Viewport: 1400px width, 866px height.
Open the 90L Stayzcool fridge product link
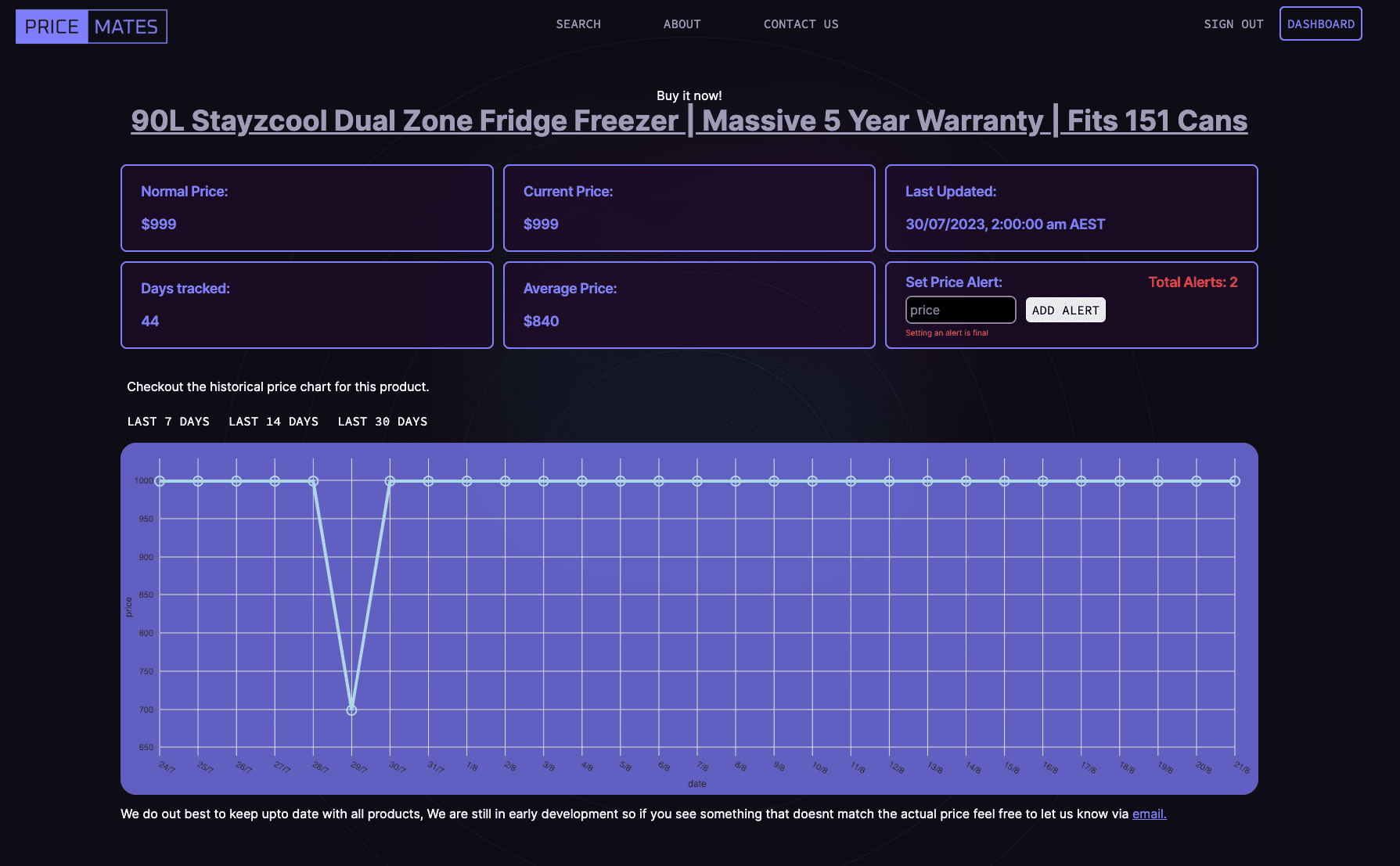[x=689, y=120]
